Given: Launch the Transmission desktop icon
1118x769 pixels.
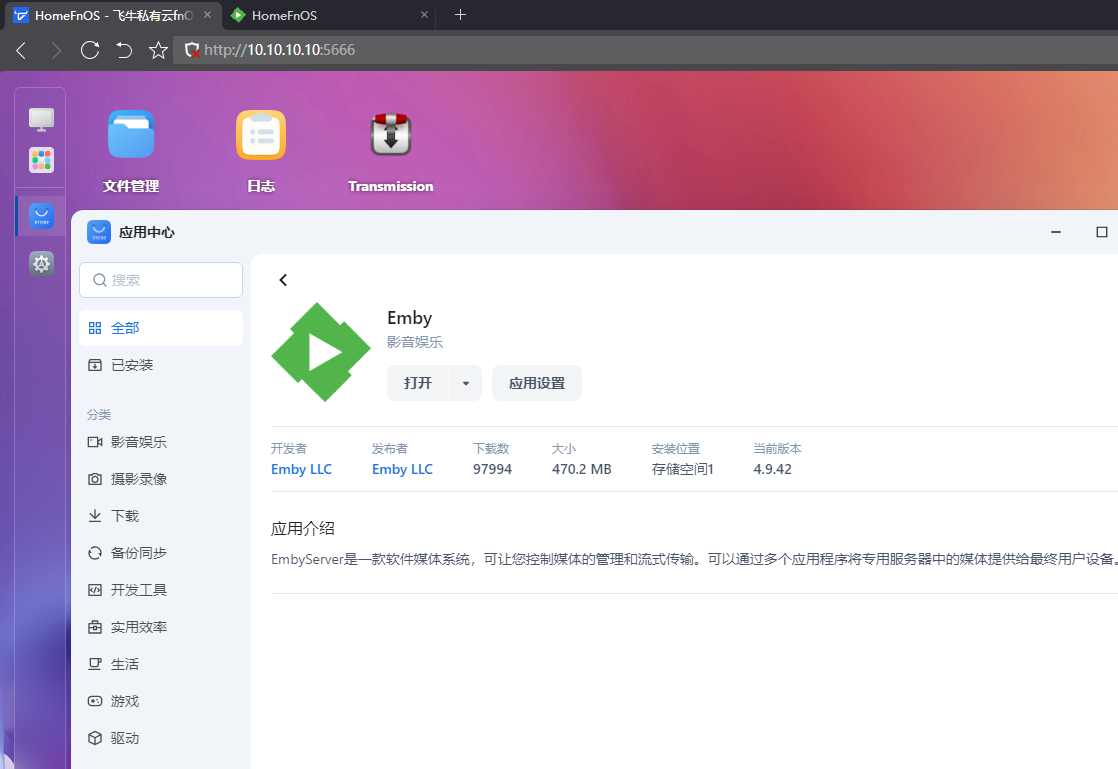Looking at the screenshot, I should 390,135.
